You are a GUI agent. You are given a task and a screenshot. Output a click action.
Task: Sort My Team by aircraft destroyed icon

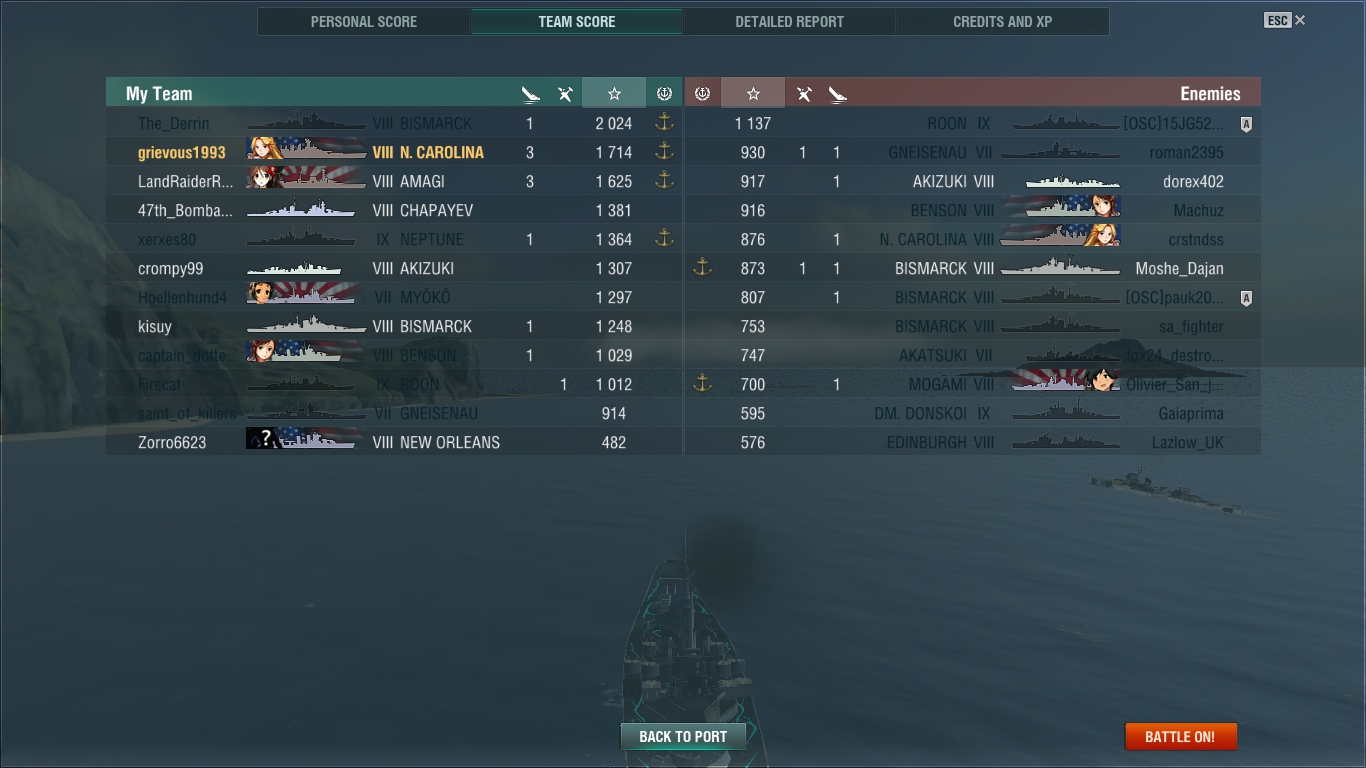565,94
